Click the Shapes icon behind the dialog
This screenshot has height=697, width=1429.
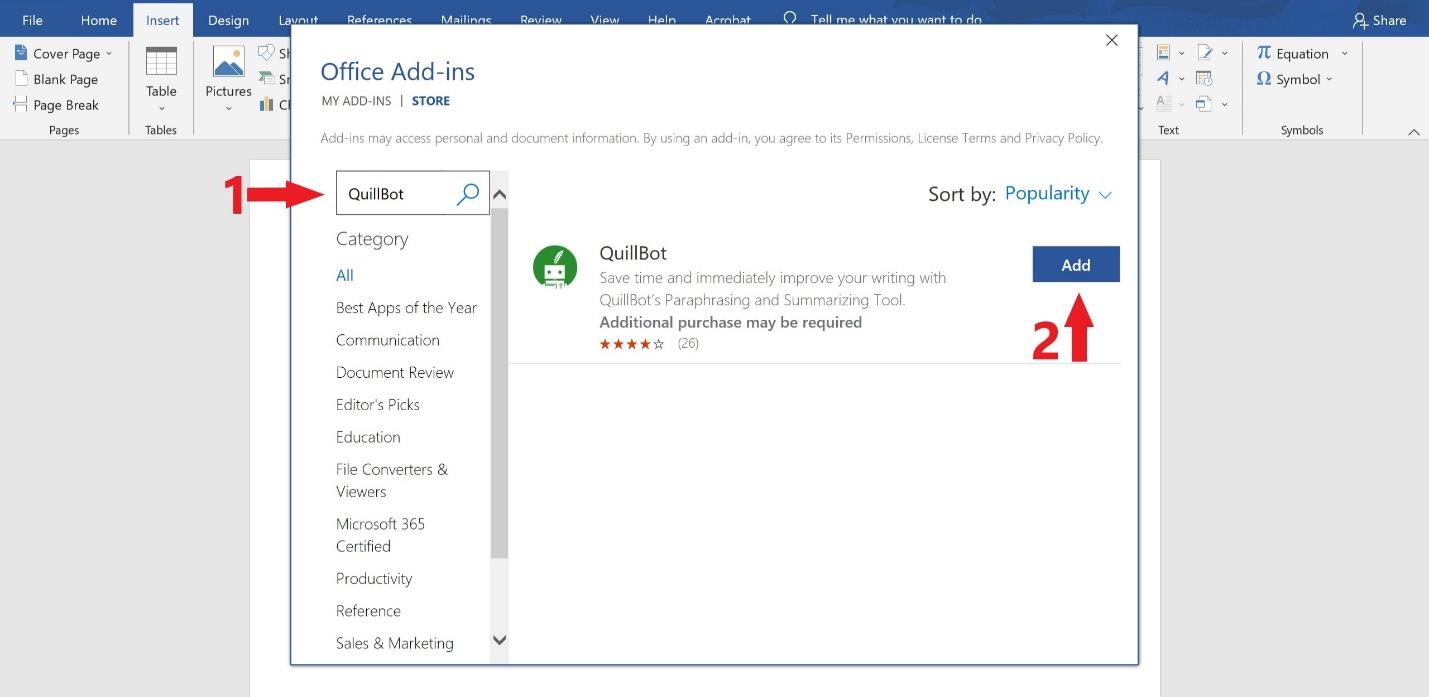pyautogui.click(x=266, y=53)
